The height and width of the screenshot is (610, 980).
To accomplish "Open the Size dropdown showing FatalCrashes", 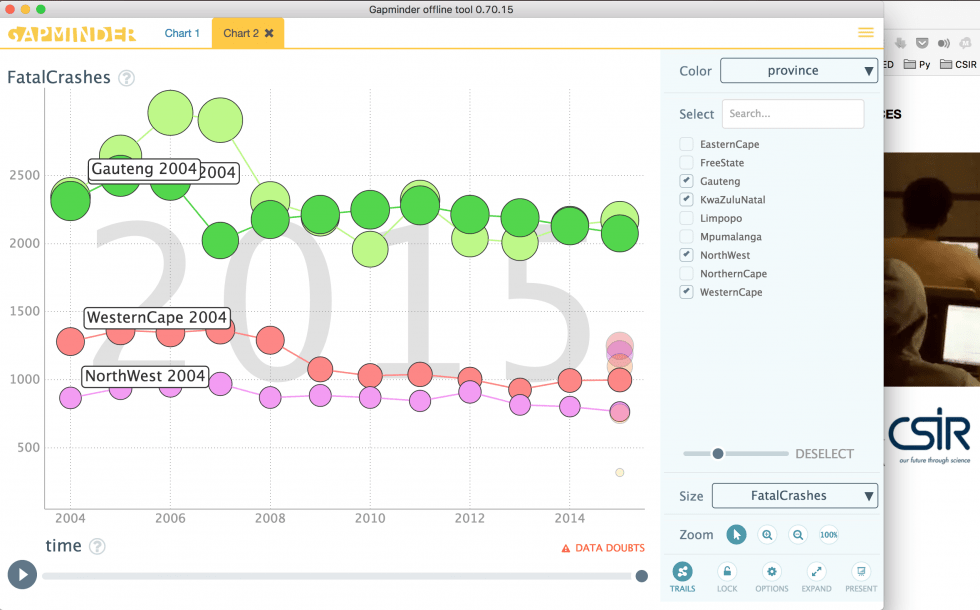I will [x=794, y=495].
